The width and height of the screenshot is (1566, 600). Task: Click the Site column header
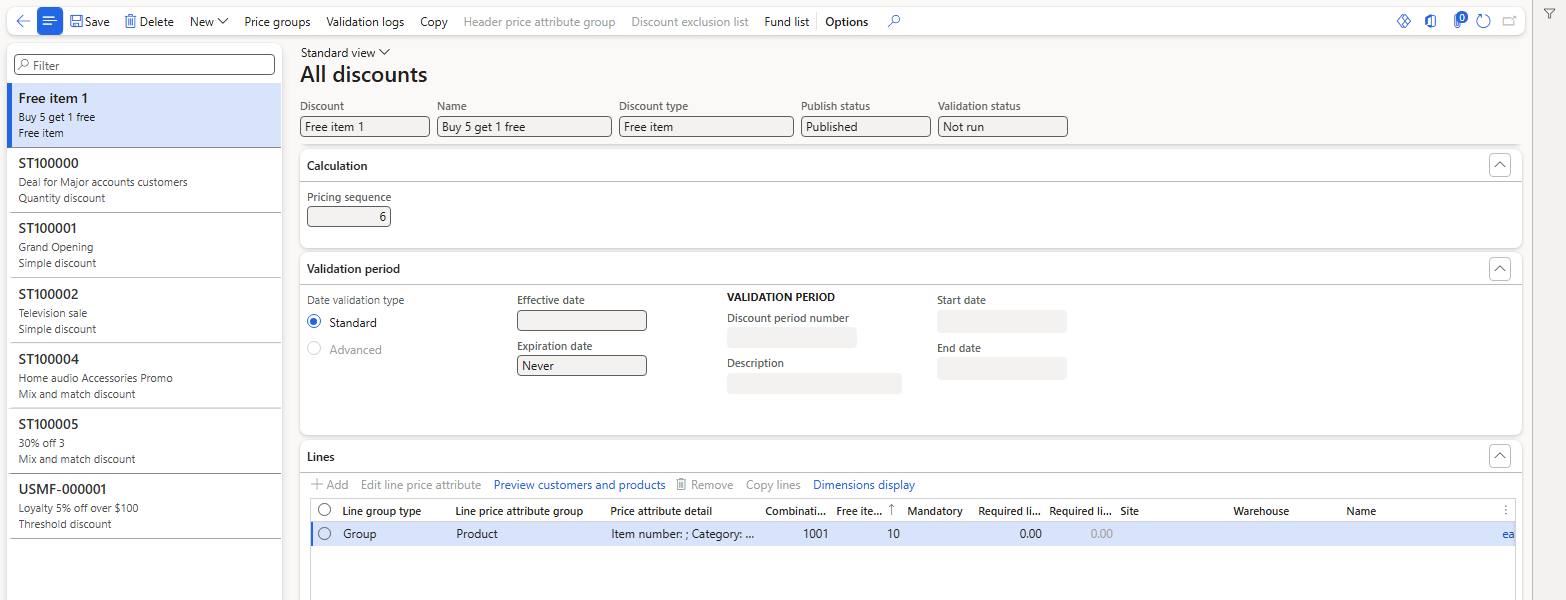pyautogui.click(x=1130, y=511)
